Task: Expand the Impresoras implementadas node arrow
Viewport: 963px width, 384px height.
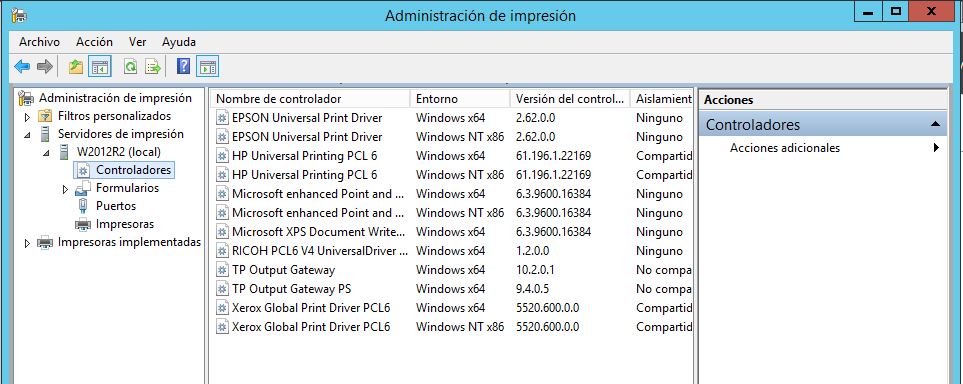Action: point(27,243)
